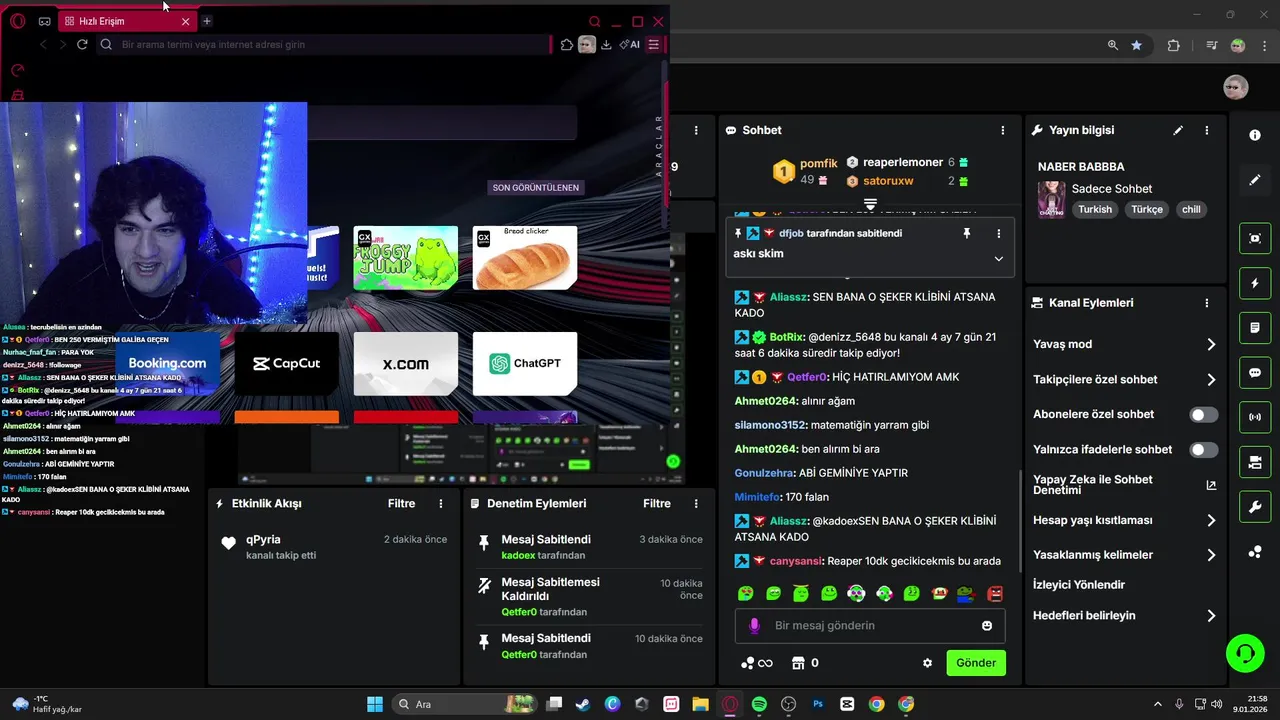Open Kanal Eylemleri three-dot menu
Viewport: 1280px width, 720px height.
point(1207,303)
